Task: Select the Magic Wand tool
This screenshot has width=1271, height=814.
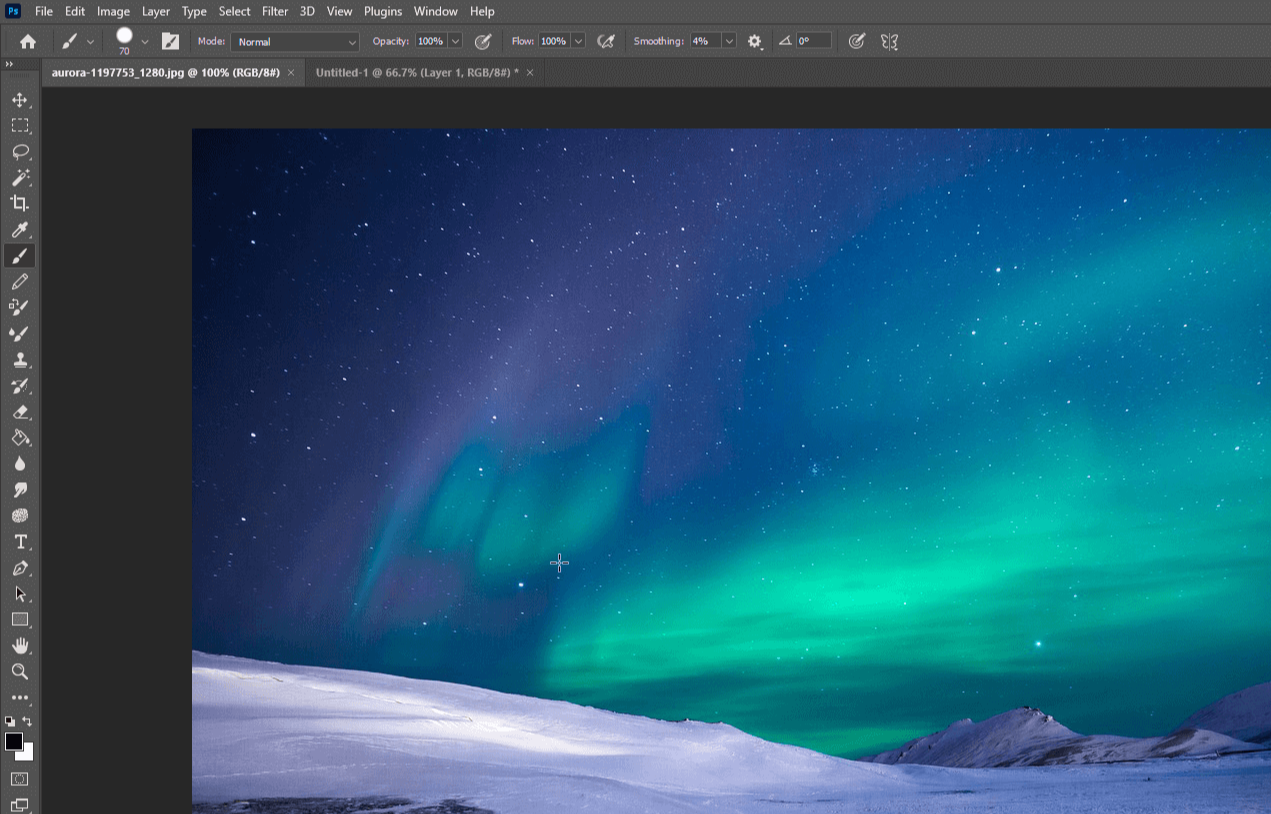Action: pyautogui.click(x=20, y=178)
